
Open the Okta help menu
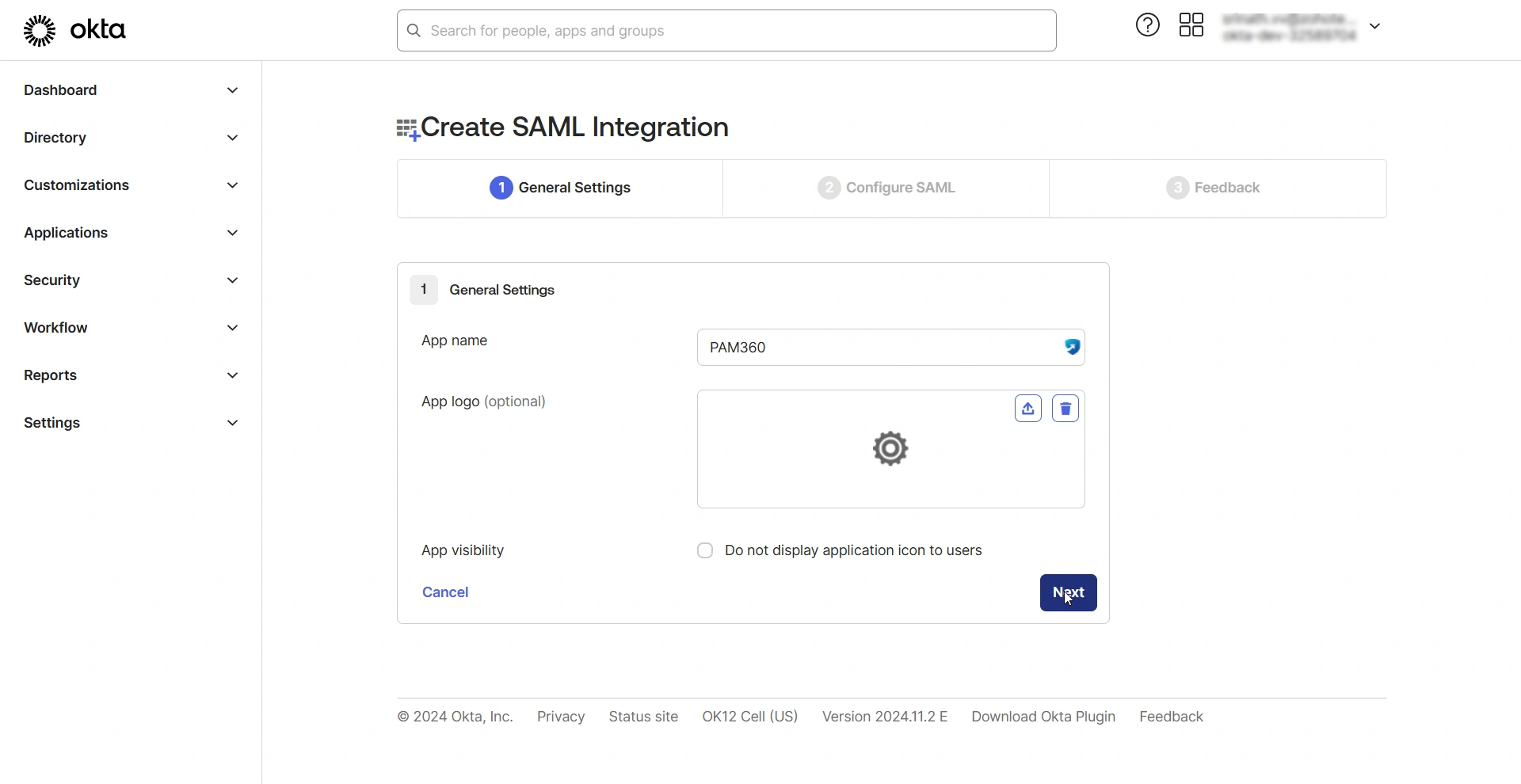pos(1147,25)
